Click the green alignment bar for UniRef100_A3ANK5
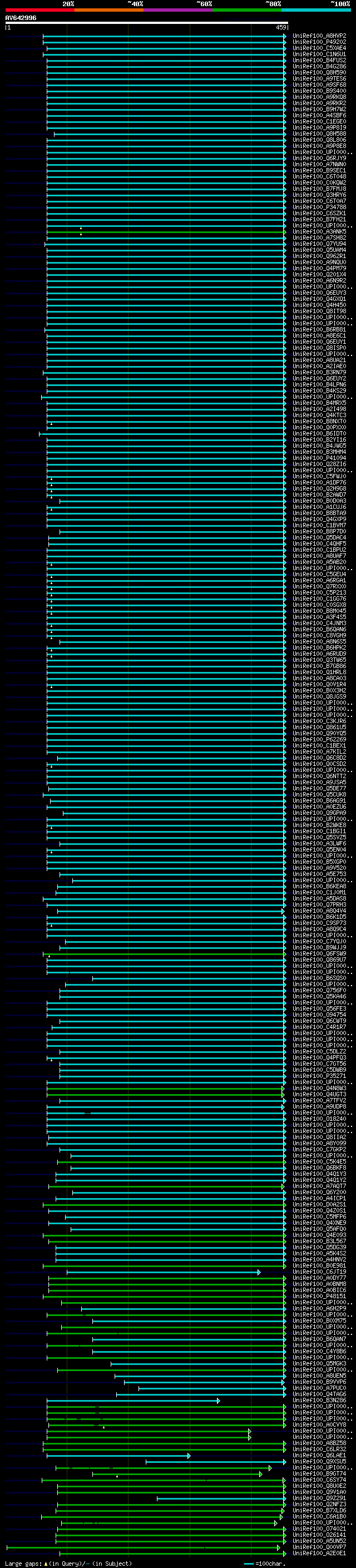This screenshot has height=1568, width=356. pyautogui.click(x=166, y=232)
